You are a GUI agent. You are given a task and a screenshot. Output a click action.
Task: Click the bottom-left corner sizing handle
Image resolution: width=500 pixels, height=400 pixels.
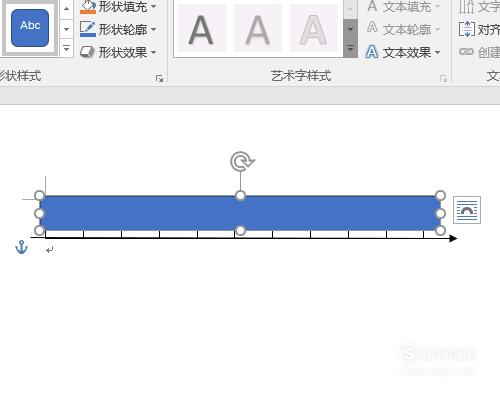click(x=39, y=230)
